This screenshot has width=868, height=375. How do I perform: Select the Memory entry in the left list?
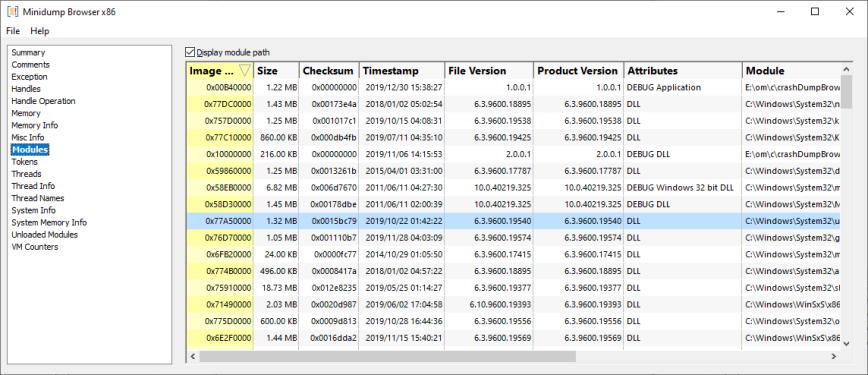tap(26, 113)
